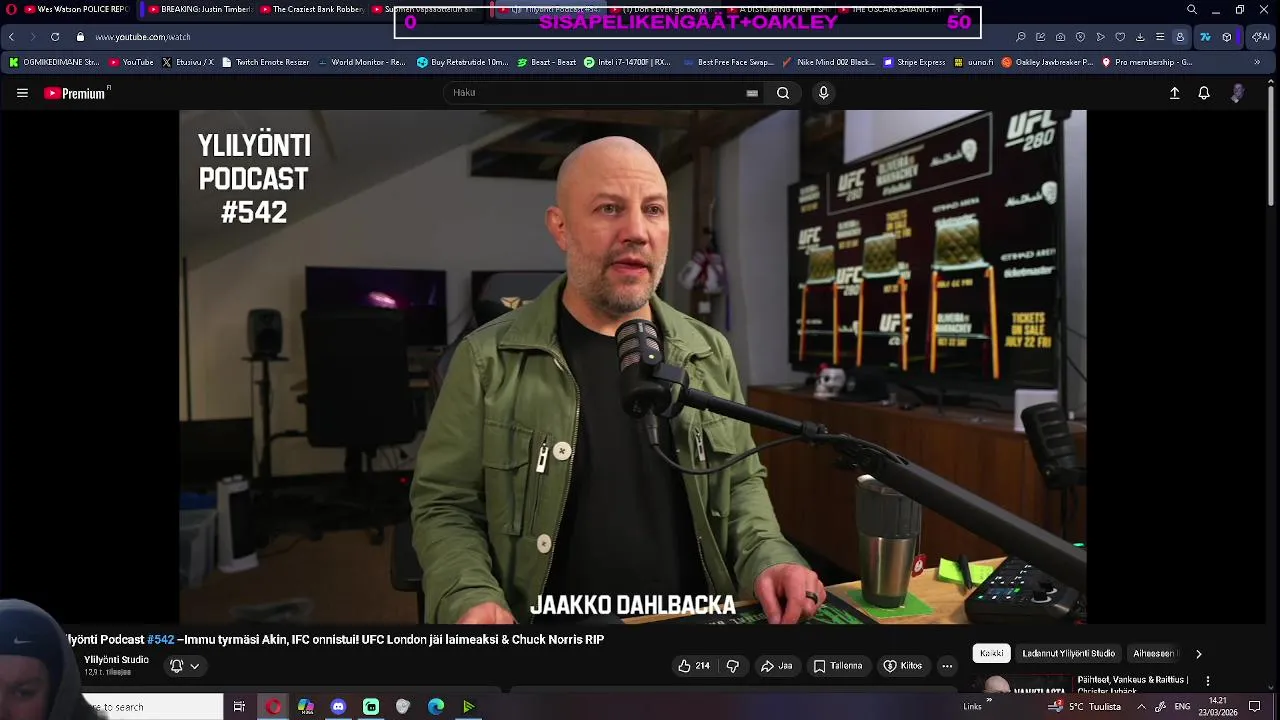Open the browser AI assistant button
Screen dimensions: 1280x720
click(x=1261, y=37)
